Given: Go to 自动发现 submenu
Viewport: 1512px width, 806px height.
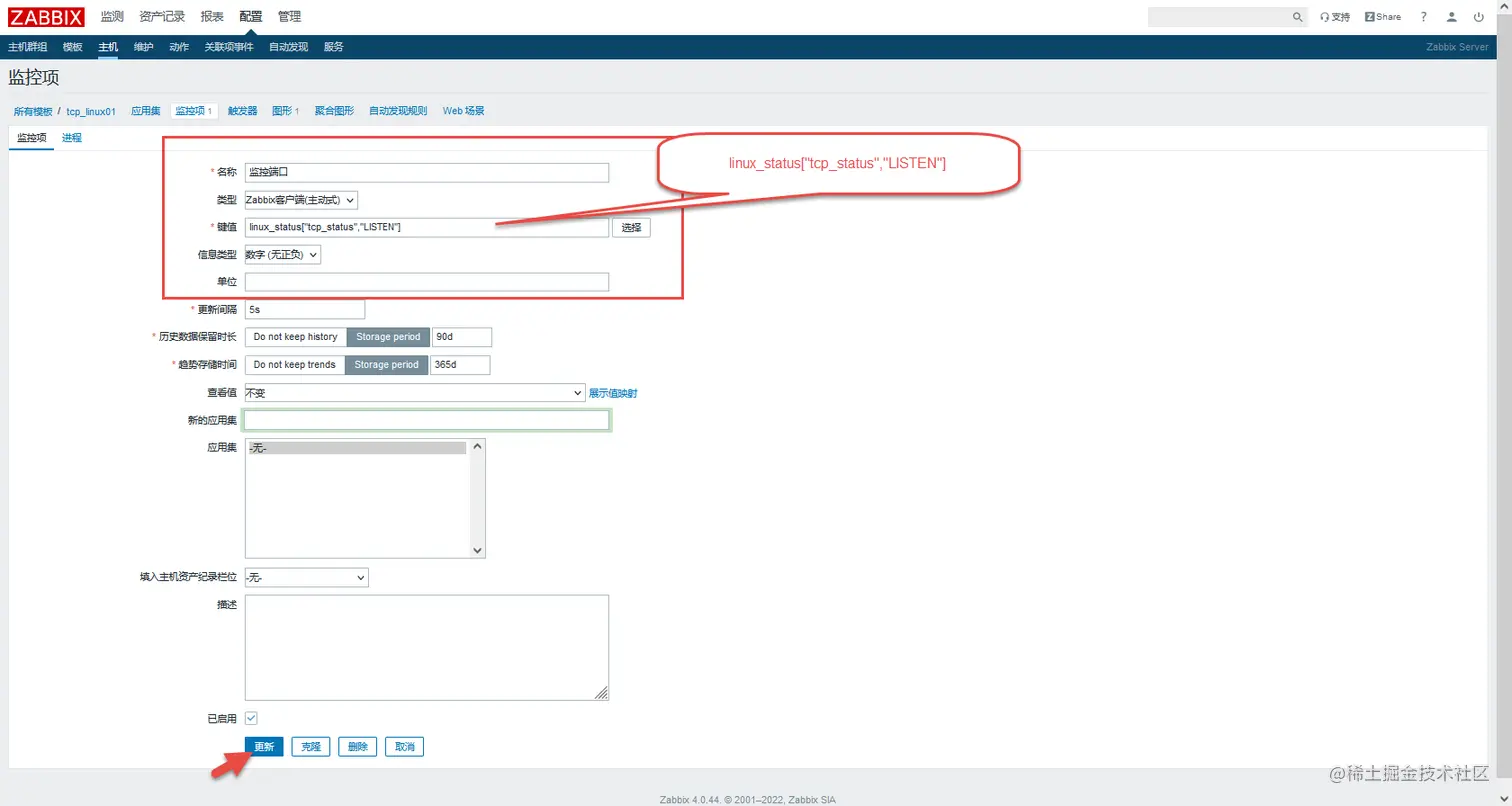Looking at the screenshot, I should pyautogui.click(x=289, y=47).
